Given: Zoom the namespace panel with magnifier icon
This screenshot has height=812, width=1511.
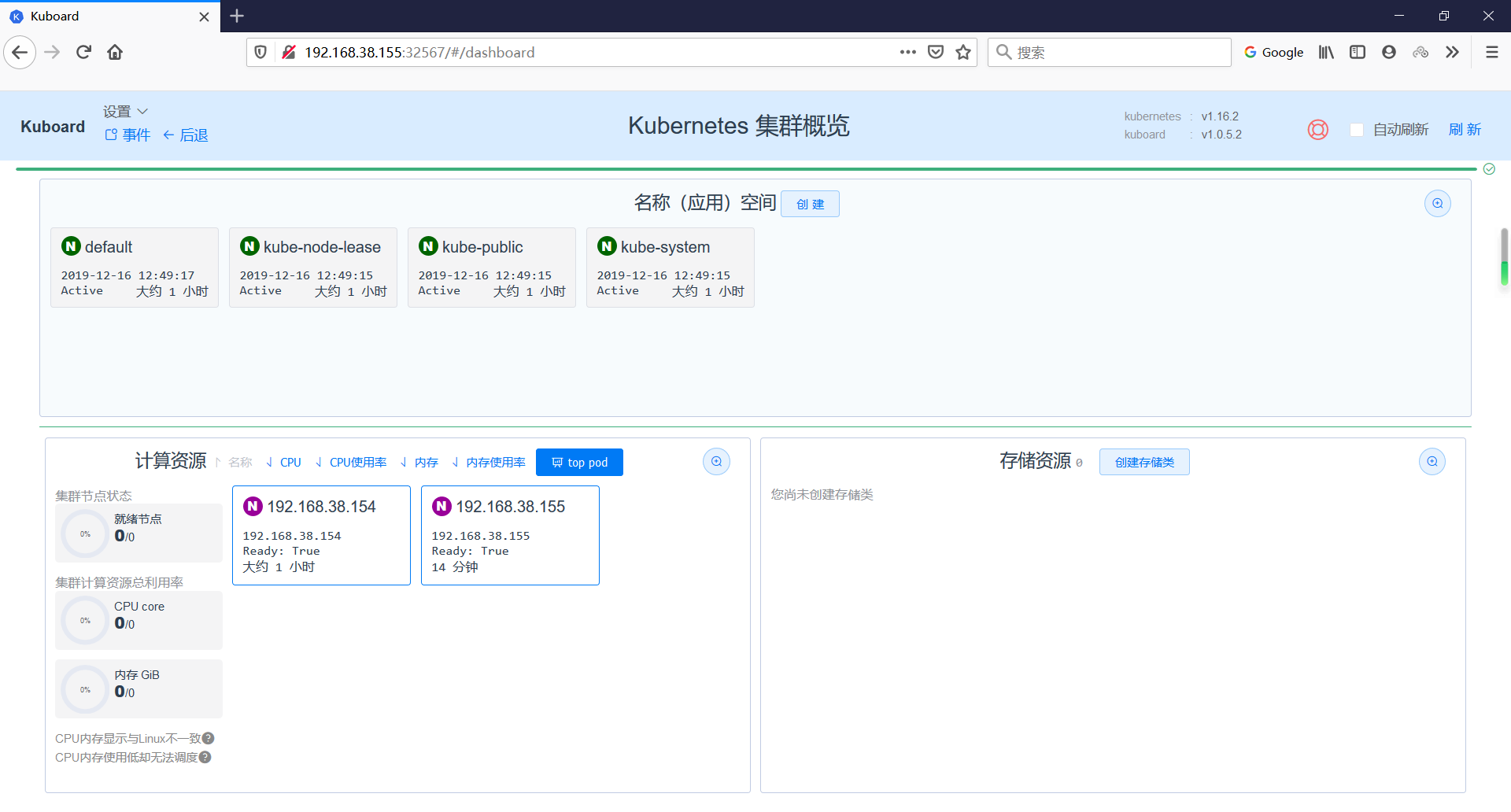Looking at the screenshot, I should point(1438,204).
